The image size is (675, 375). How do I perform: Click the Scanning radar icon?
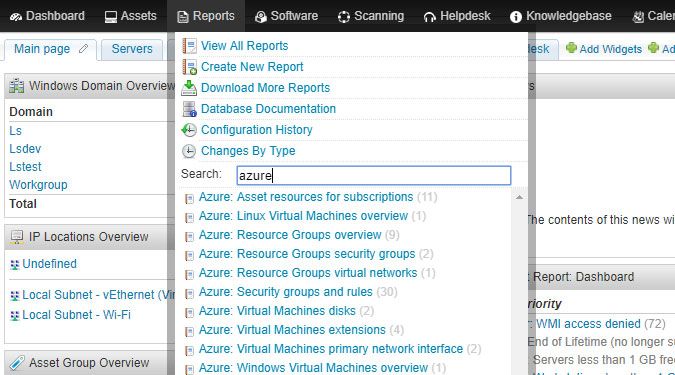(344, 17)
